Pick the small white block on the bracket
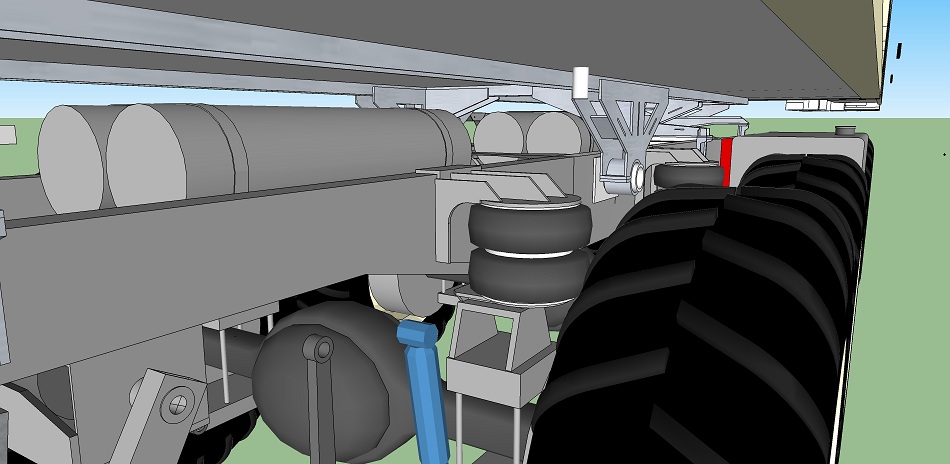The height and width of the screenshot is (464, 950). click(x=580, y=83)
